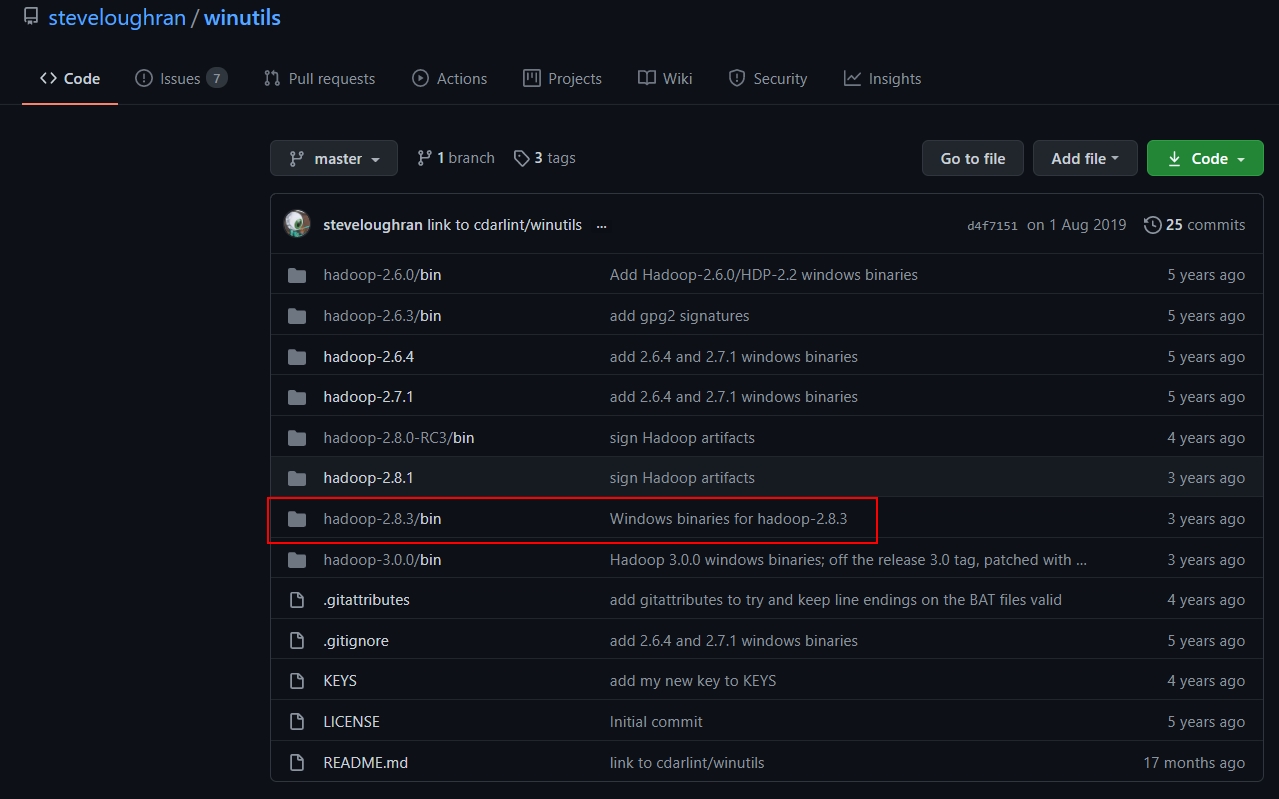Switch to the Code tab
Viewport: 1279px width, 799px height.
tap(69, 78)
